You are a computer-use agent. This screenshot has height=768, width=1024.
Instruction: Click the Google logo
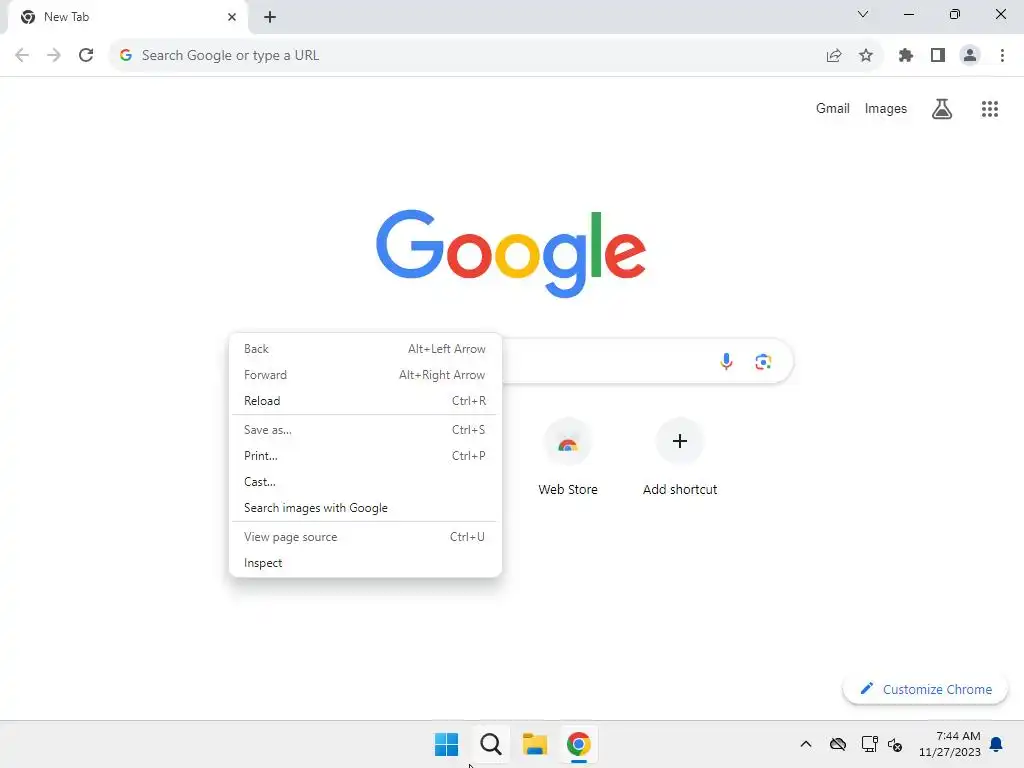coord(511,253)
